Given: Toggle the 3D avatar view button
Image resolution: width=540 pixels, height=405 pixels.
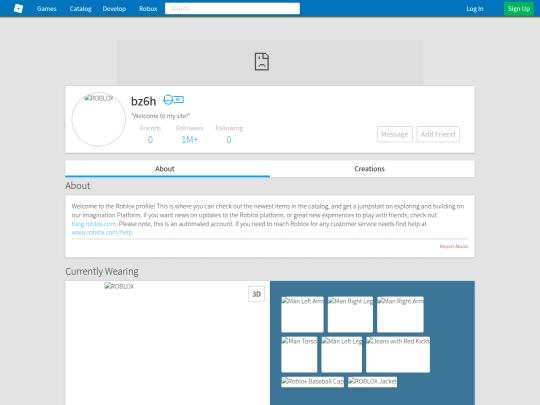Looking at the screenshot, I should [x=257, y=294].
